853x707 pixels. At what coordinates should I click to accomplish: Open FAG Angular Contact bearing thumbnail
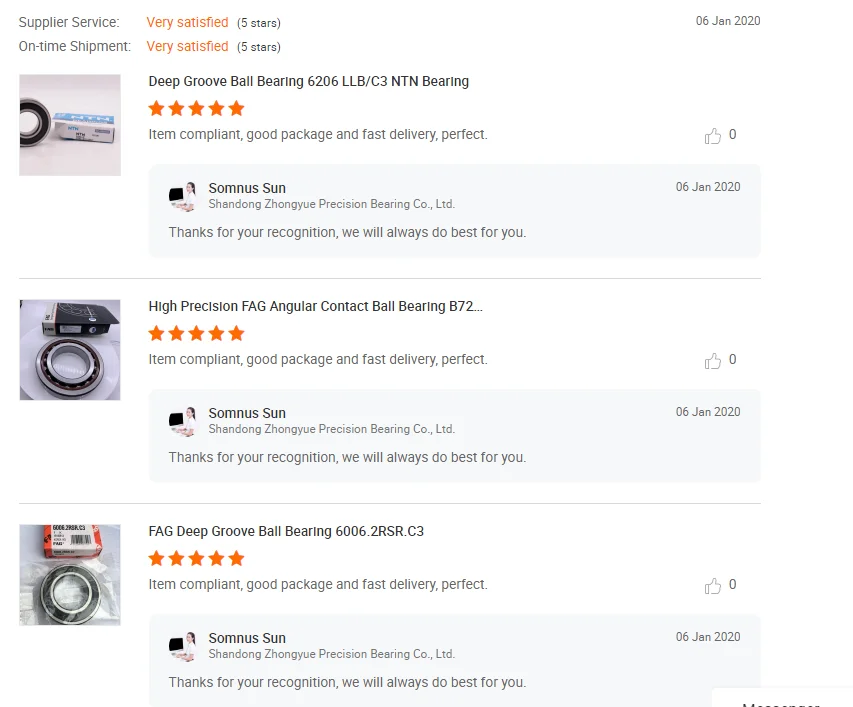point(70,350)
